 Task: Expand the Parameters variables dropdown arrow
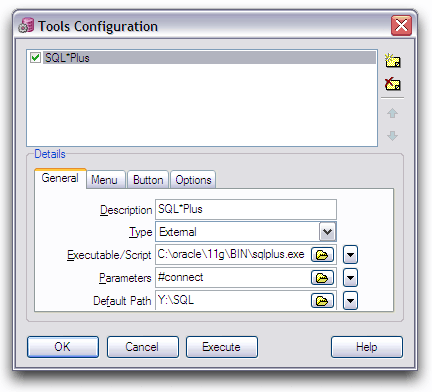(350, 278)
